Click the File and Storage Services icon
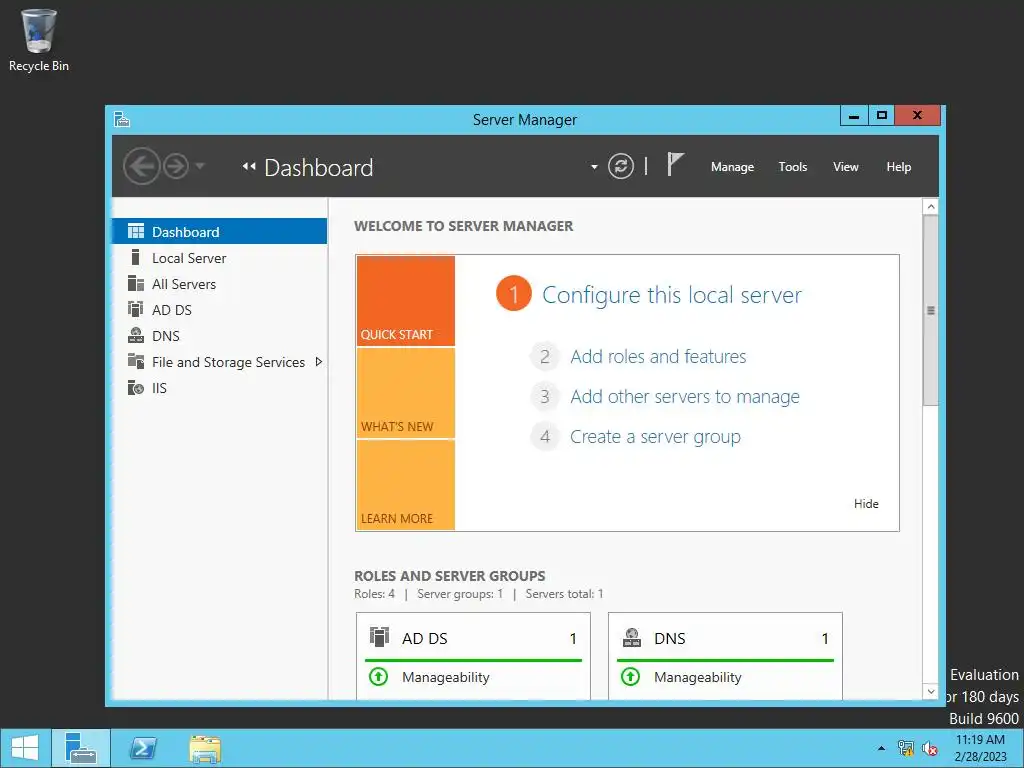 coord(136,361)
